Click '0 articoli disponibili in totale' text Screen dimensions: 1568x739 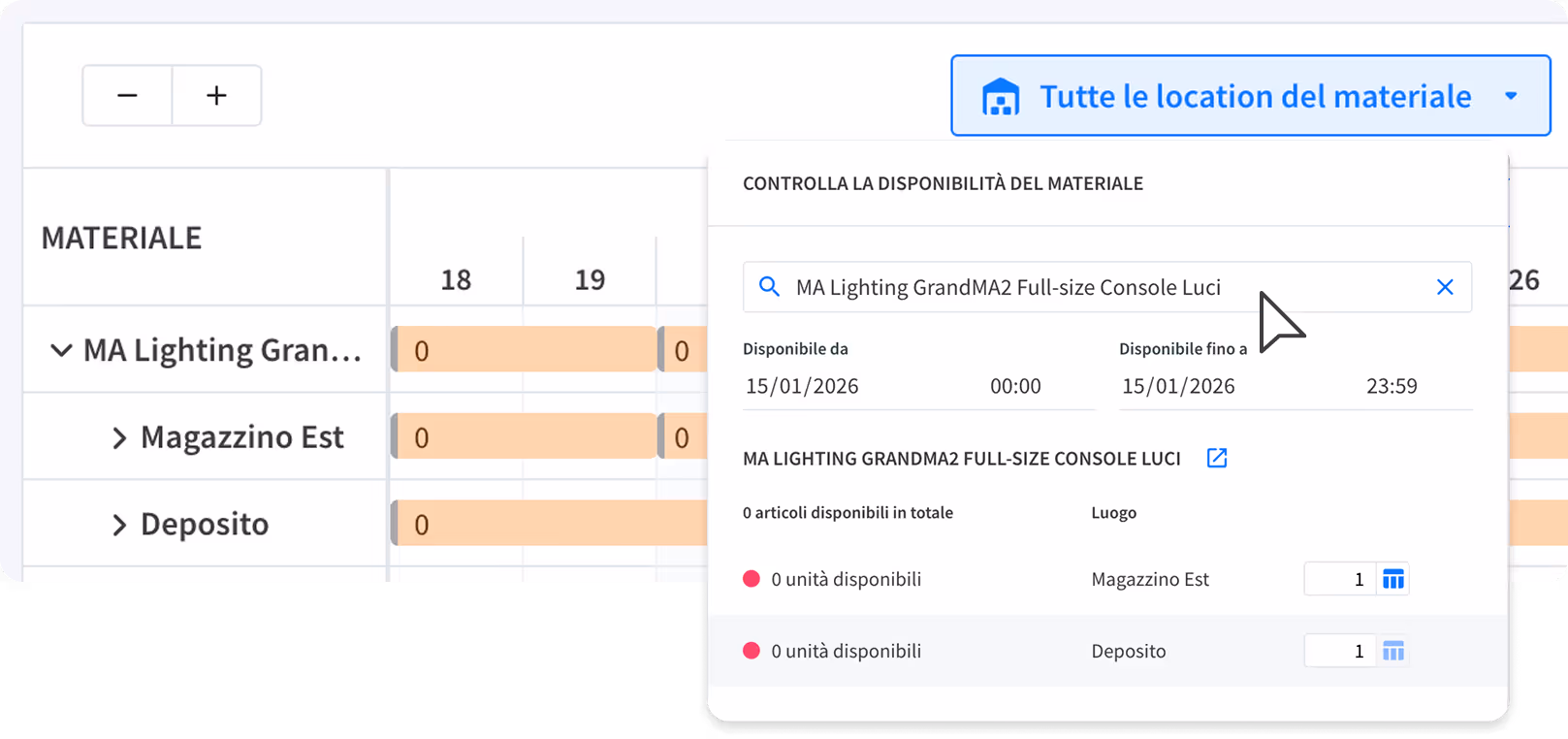[848, 512]
